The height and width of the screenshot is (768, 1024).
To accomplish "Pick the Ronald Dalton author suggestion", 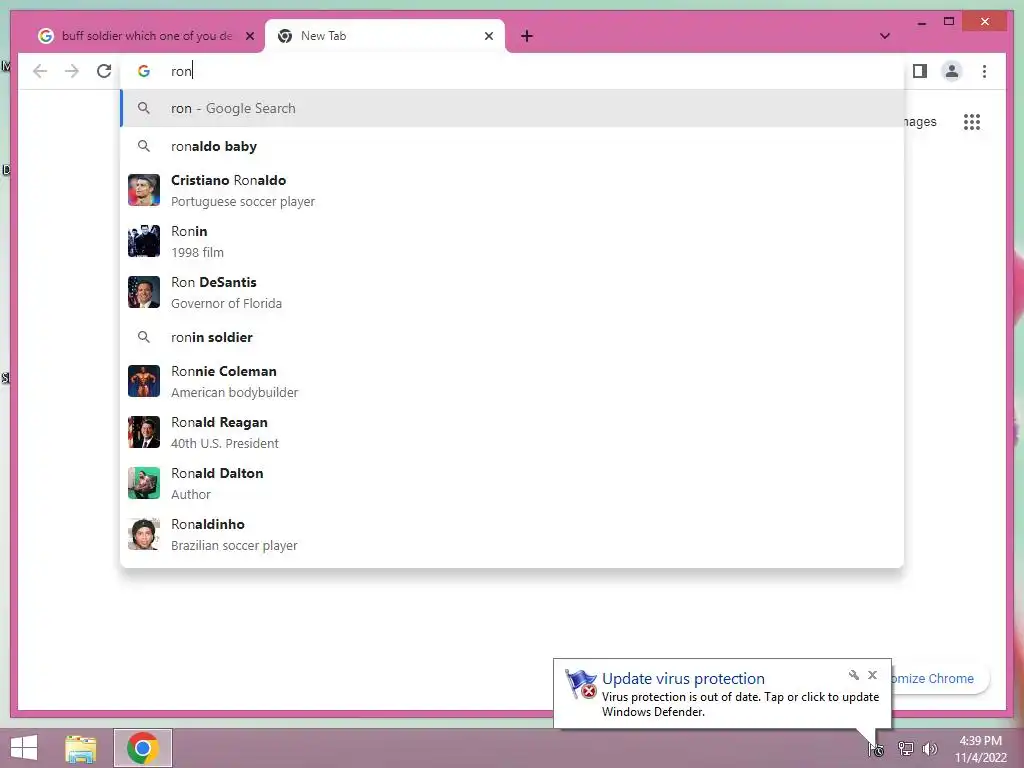I will (512, 483).
